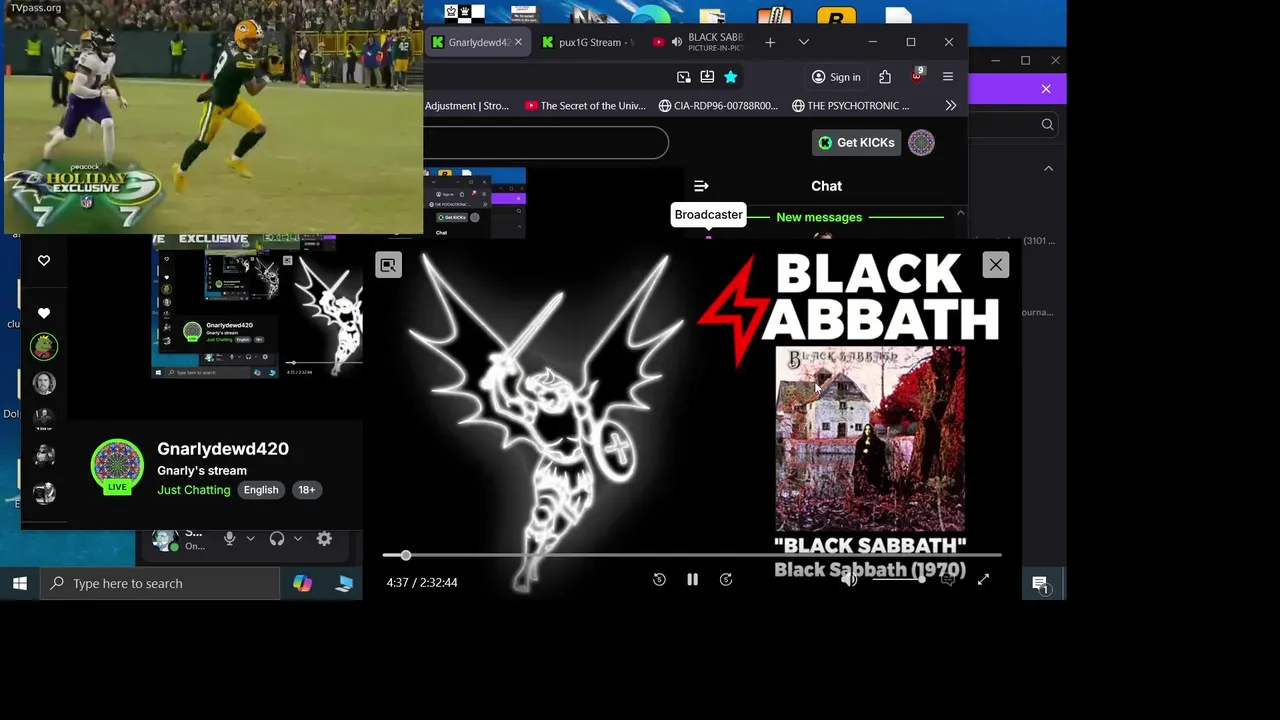Viewport: 1280px width, 720px height.
Task: Click the Type here to search box
Action: (160, 583)
